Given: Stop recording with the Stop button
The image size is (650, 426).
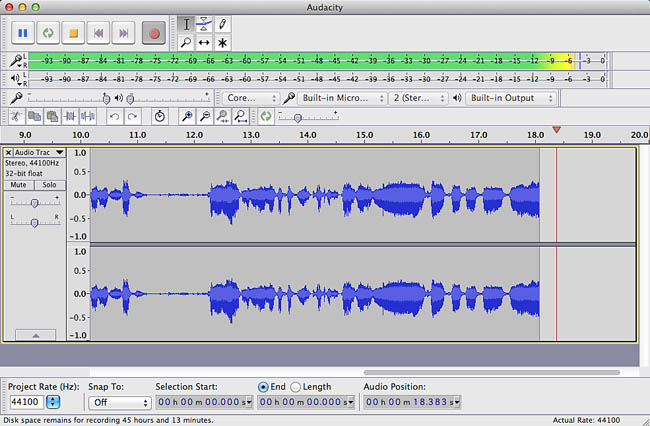Looking at the screenshot, I should coord(73,33).
